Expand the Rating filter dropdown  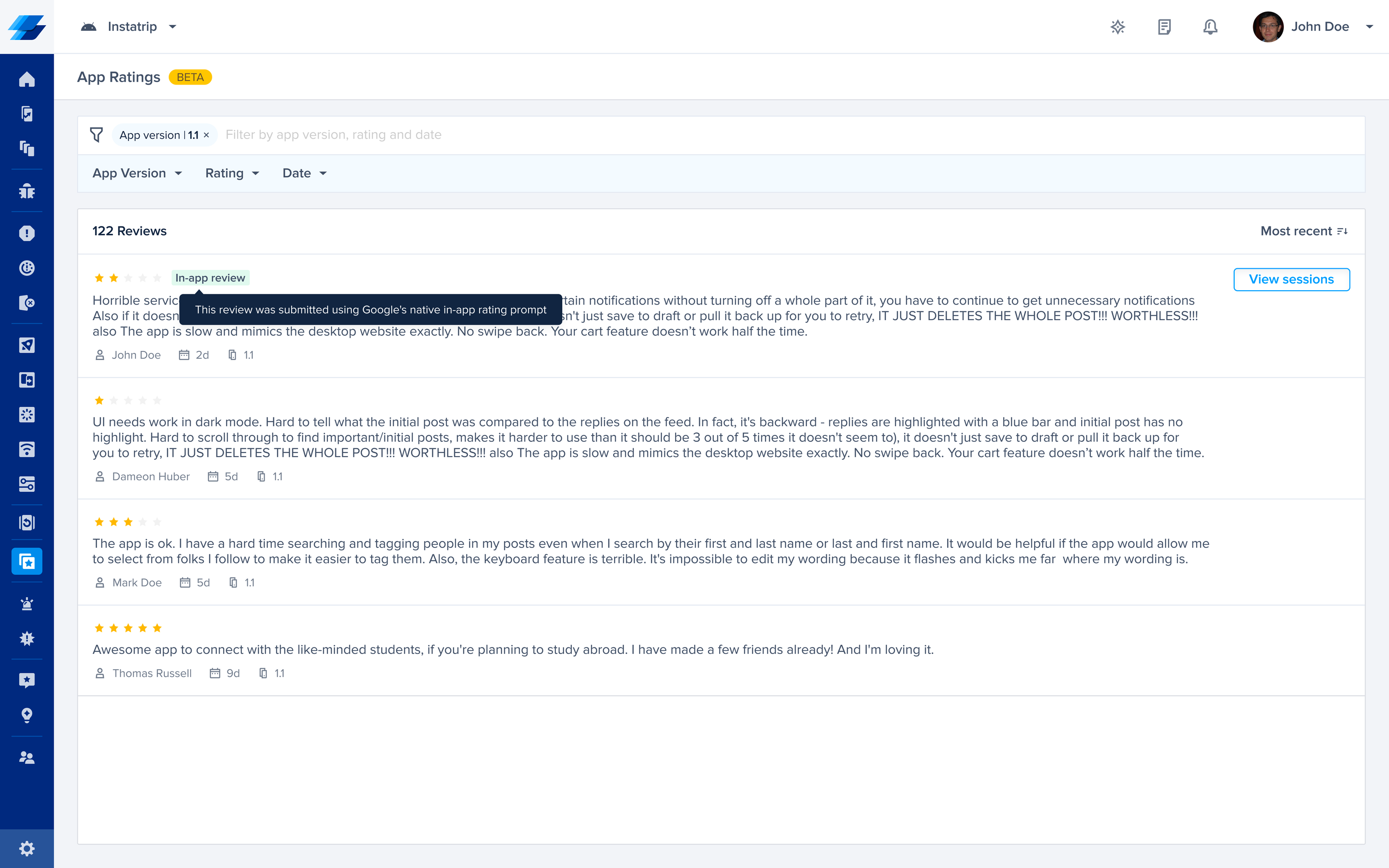coord(232,174)
